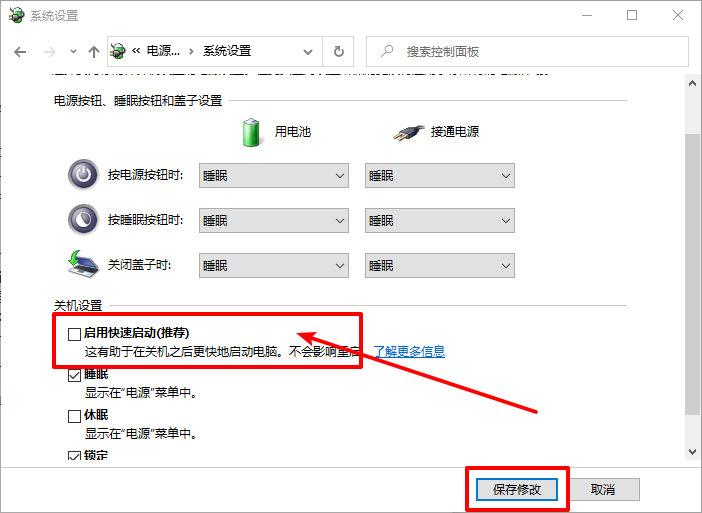Click 系统设置 breadcrumb in address bar

point(227,51)
